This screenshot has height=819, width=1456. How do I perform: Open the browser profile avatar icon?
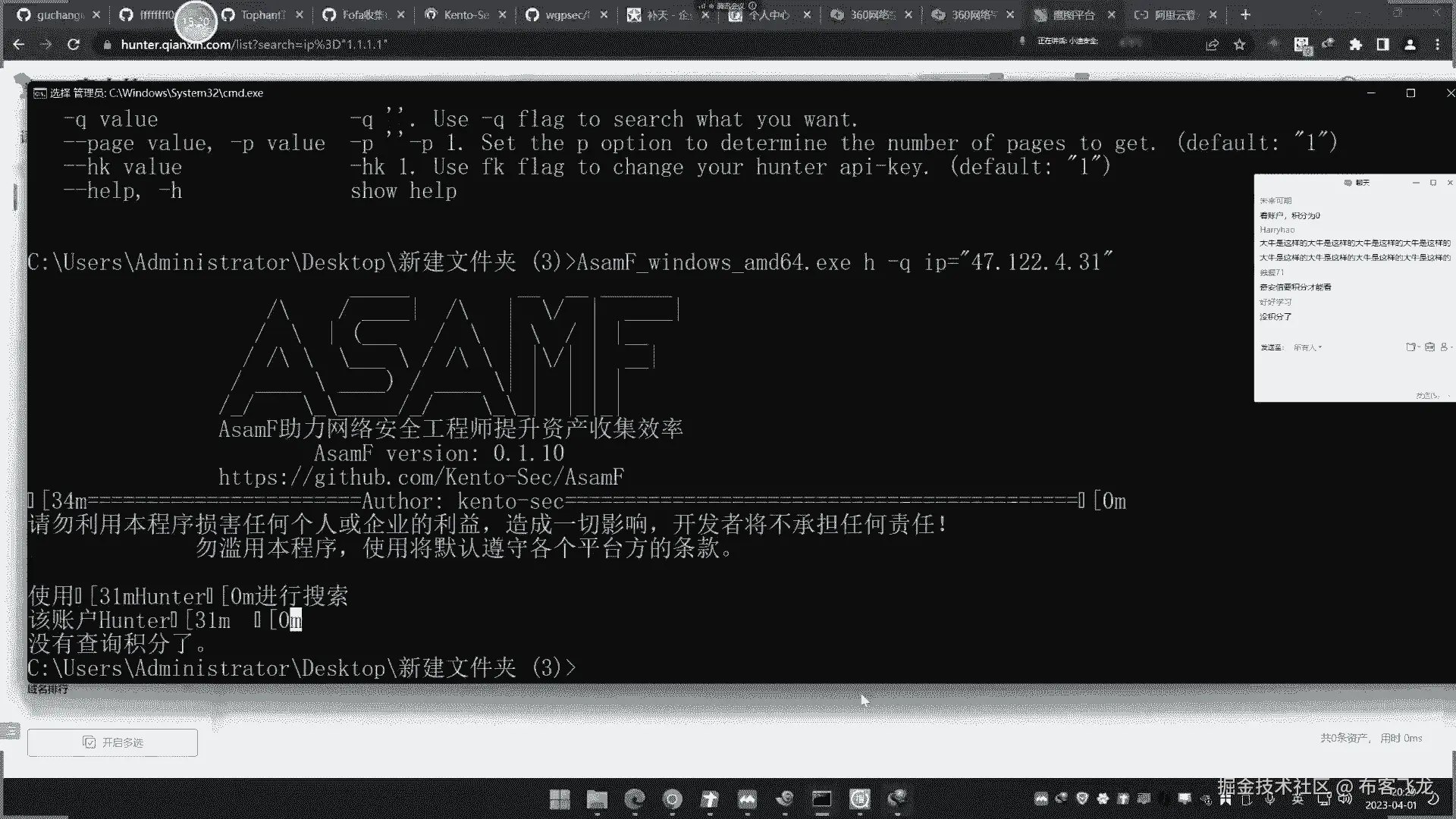(1410, 45)
